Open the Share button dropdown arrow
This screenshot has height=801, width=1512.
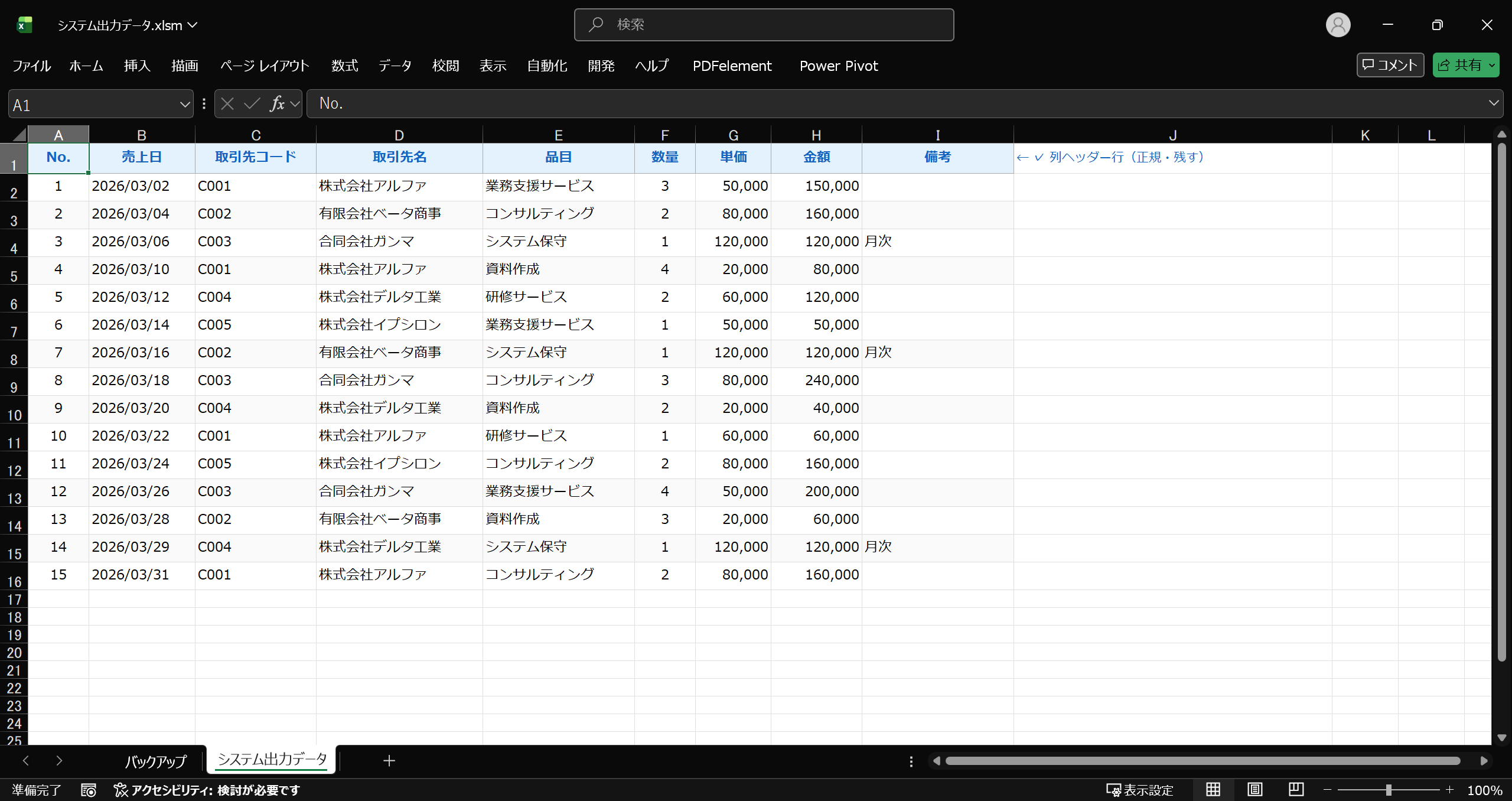1493,66
